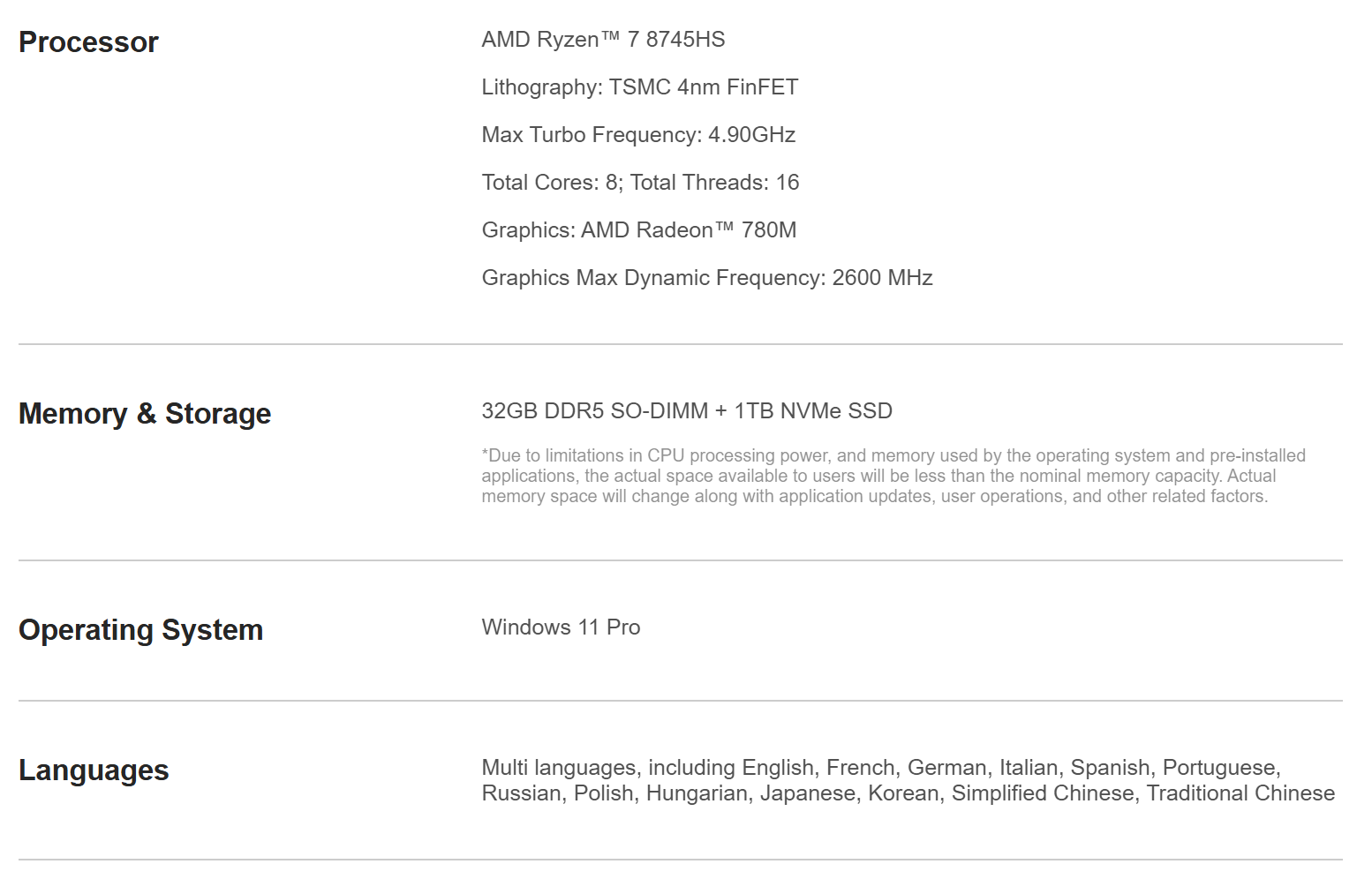Click the Traditional Chinese language text
The width and height of the screenshot is (1372, 879).
click(1240, 793)
